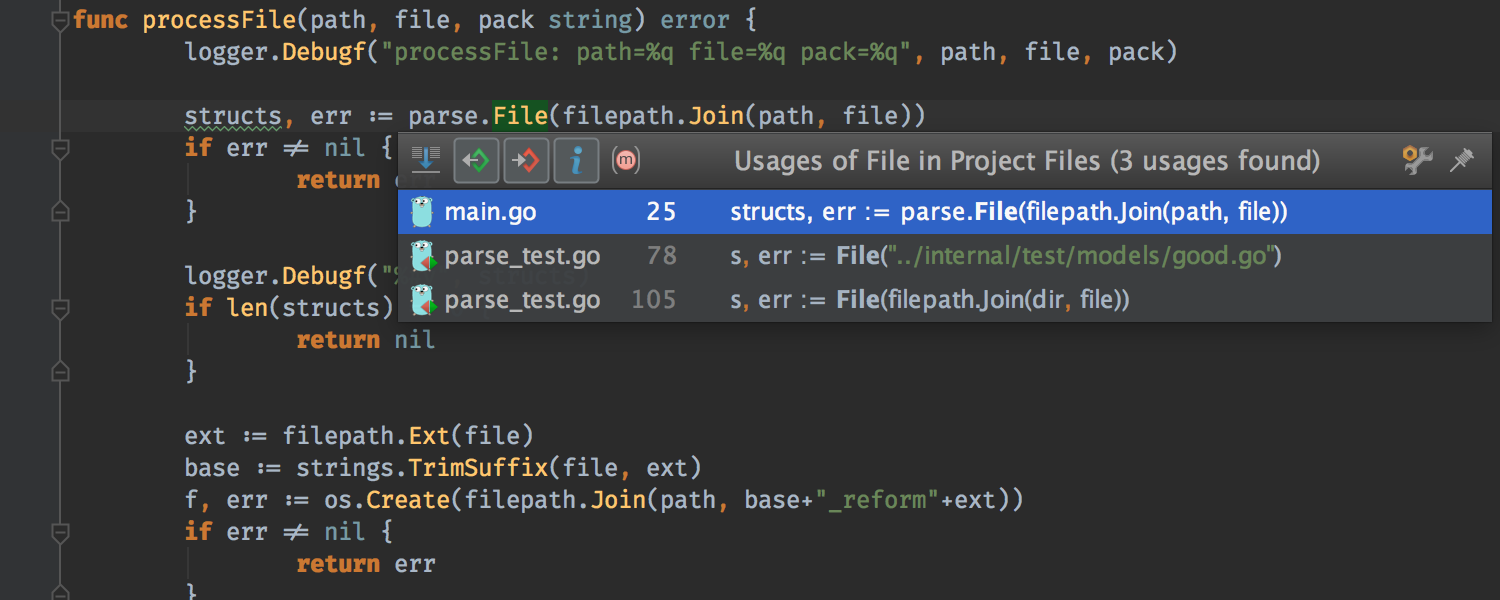The width and height of the screenshot is (1500, 600).
Task: Click 'return err' at bottom of editor
Action: coord(366,564)
